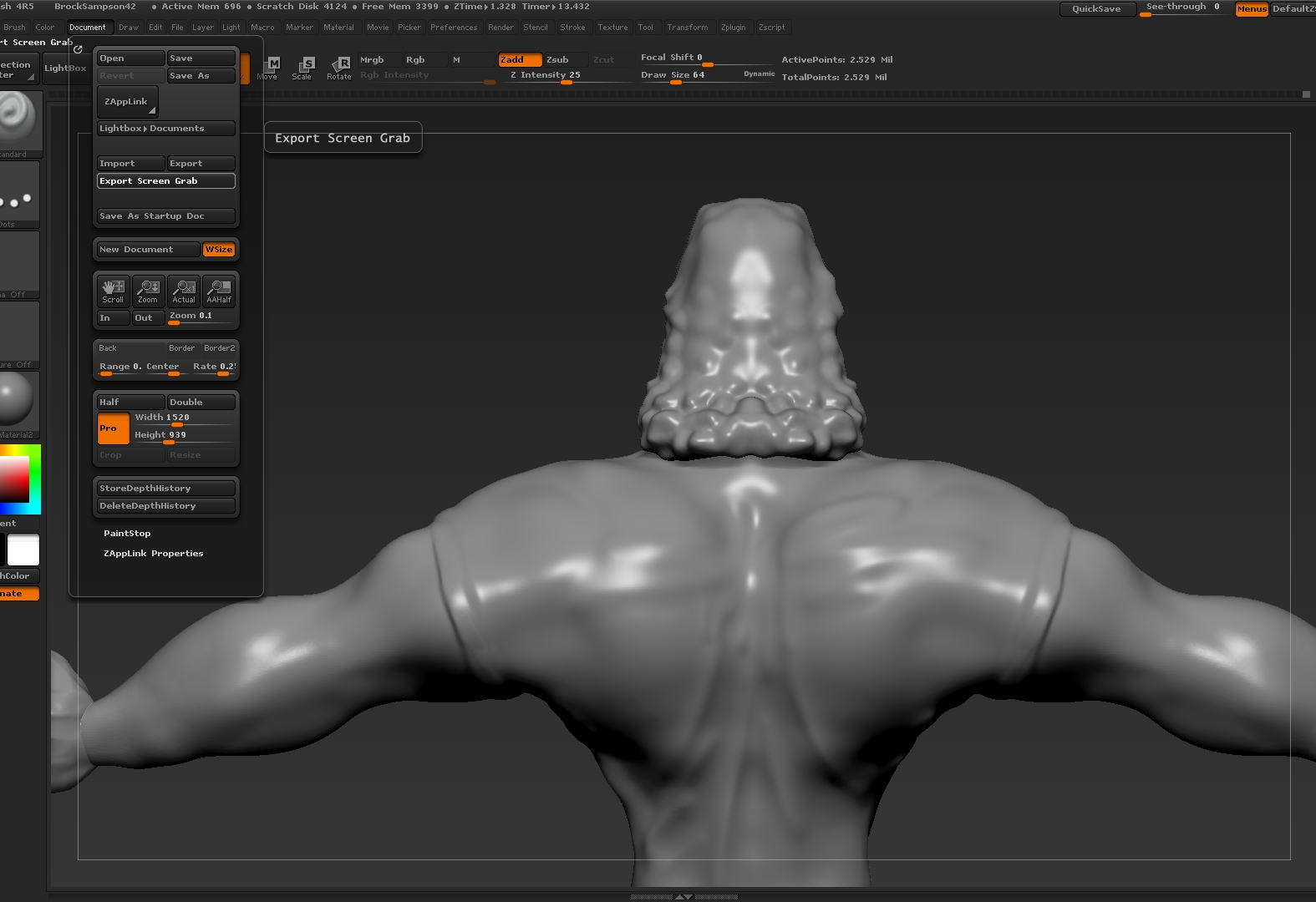Click the Zoom document icon
The image size is (1316, 902).
coord(148,291)
